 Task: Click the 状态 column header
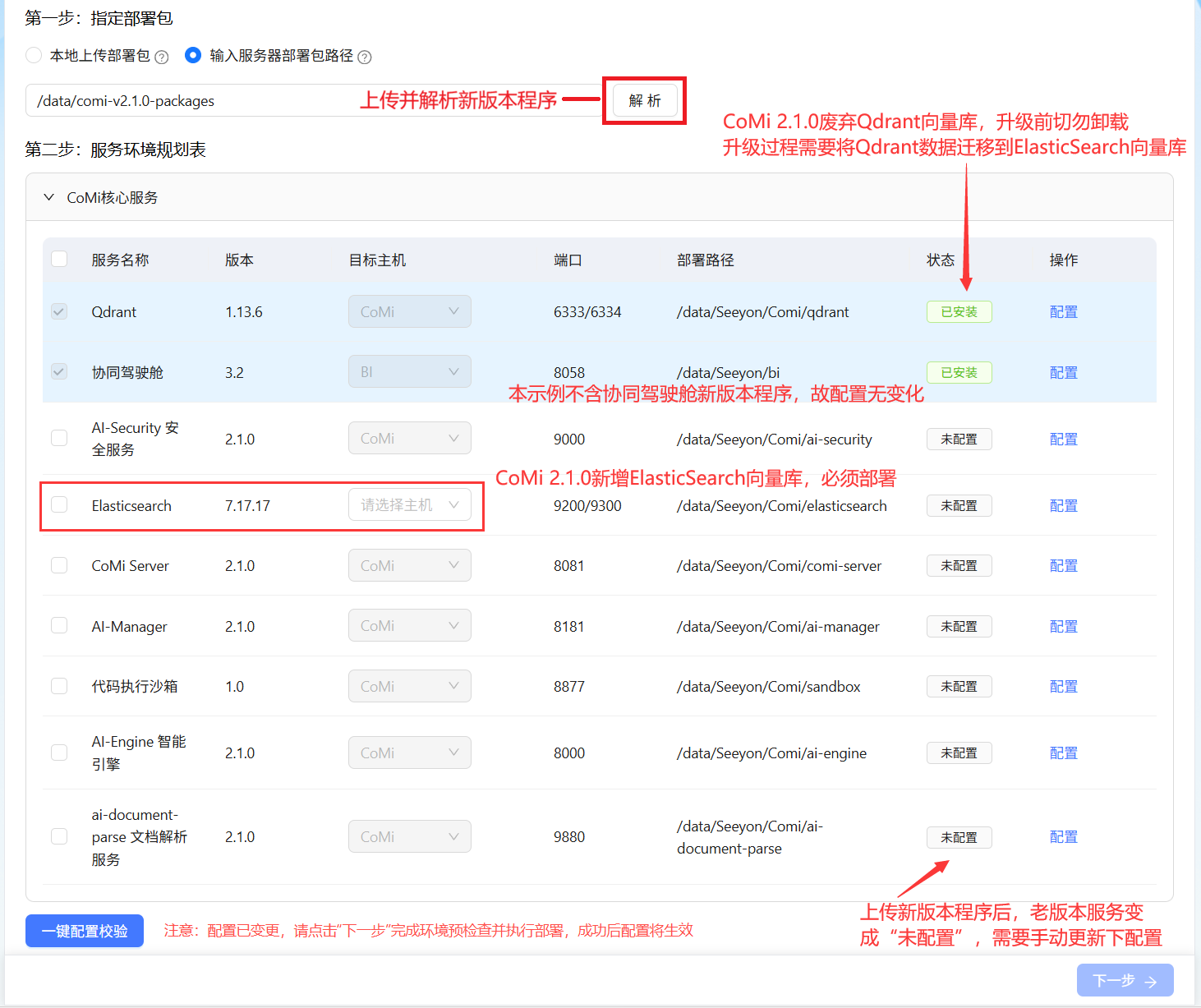tap(941, 260)
